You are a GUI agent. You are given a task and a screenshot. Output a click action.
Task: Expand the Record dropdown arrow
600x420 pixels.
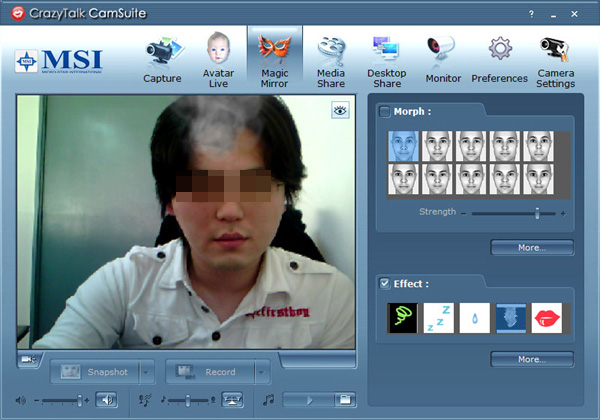(x=263, y=372)
